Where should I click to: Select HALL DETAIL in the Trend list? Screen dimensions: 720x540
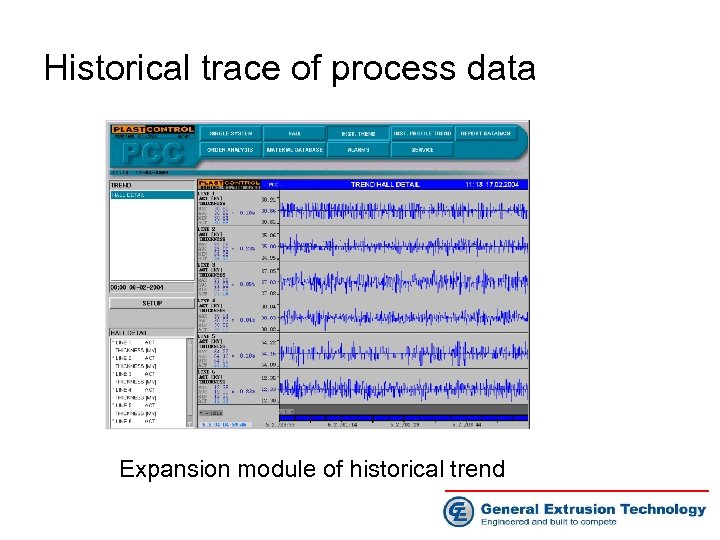(152, 195)
